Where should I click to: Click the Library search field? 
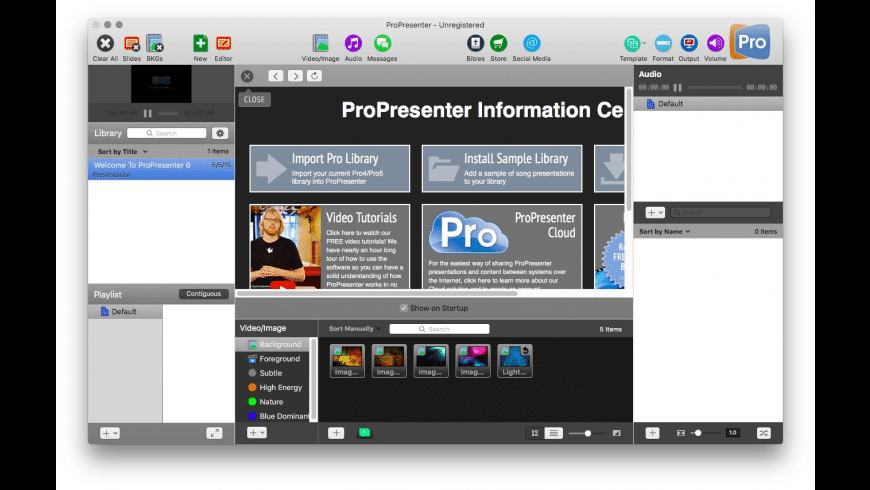(x=166, y=133)
